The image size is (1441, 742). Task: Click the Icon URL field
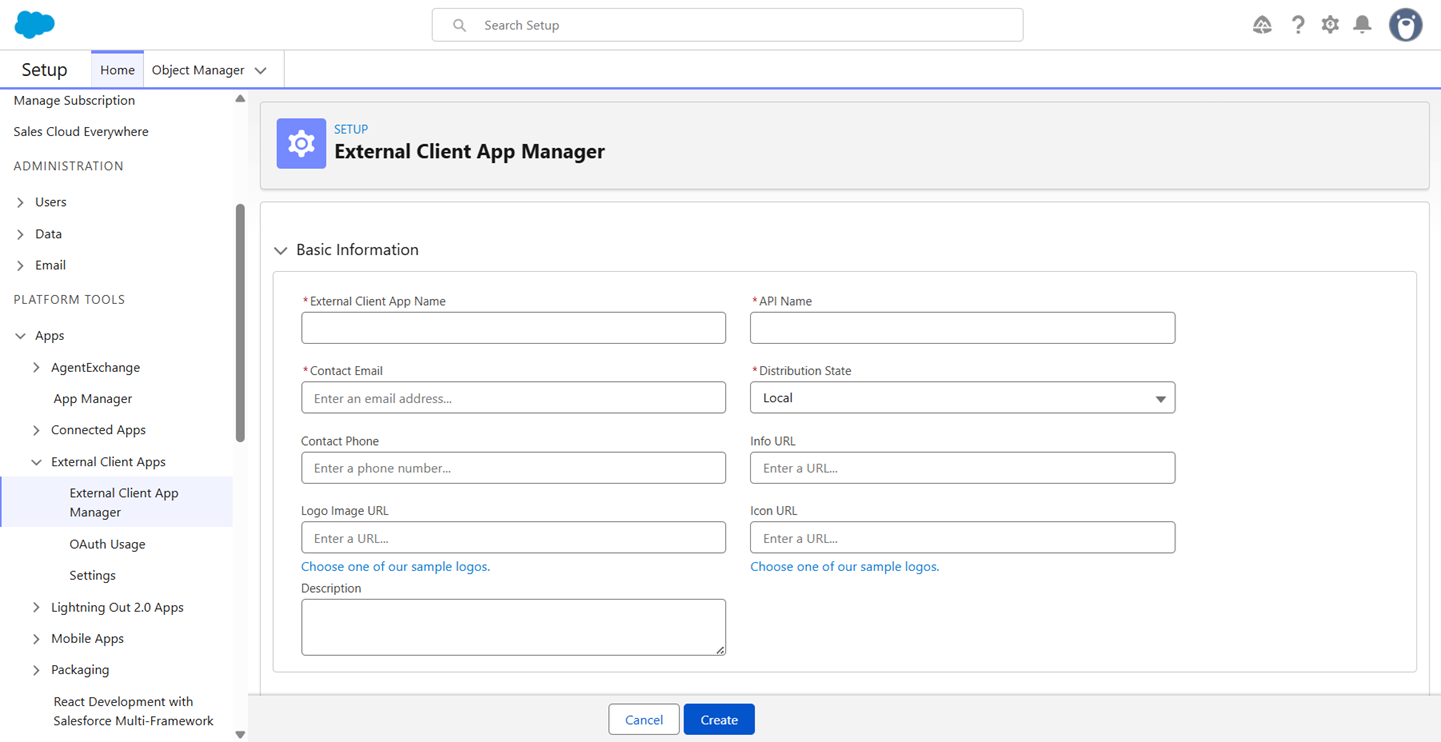[962, 538]
